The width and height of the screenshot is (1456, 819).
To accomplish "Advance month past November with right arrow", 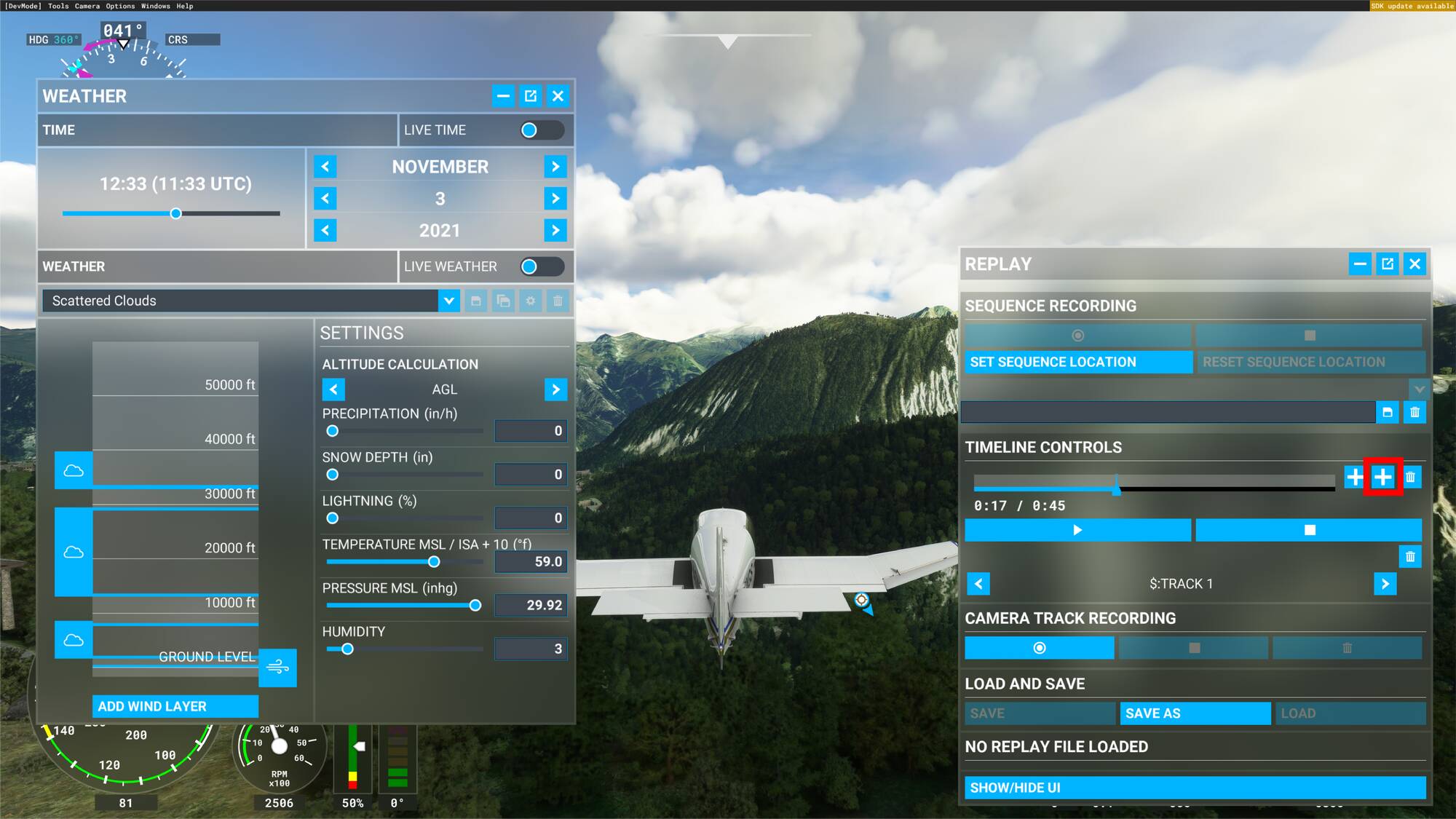I will click(x=555, y=167).
